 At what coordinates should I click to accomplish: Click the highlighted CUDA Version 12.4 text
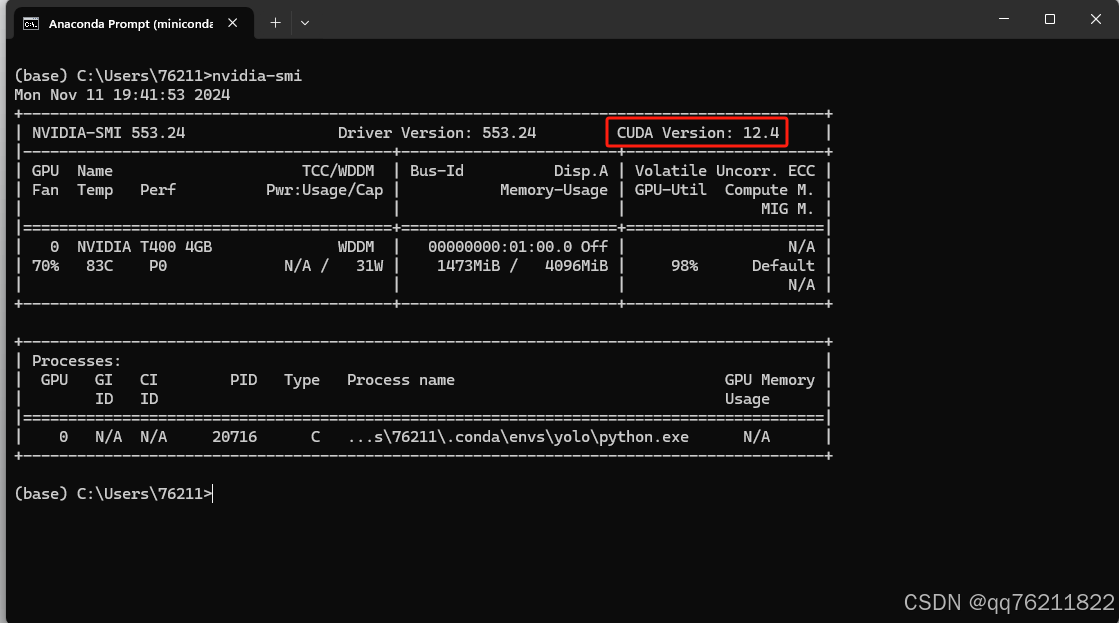pos(696,132)
